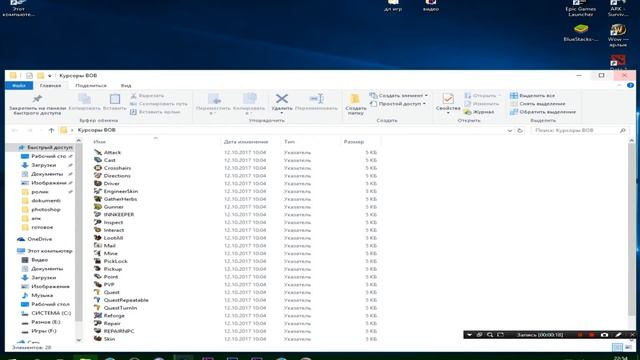Click the Копировать ribbon icon
Image resolution: width=640 pixels, height=360 pixels.
(84, 99)
